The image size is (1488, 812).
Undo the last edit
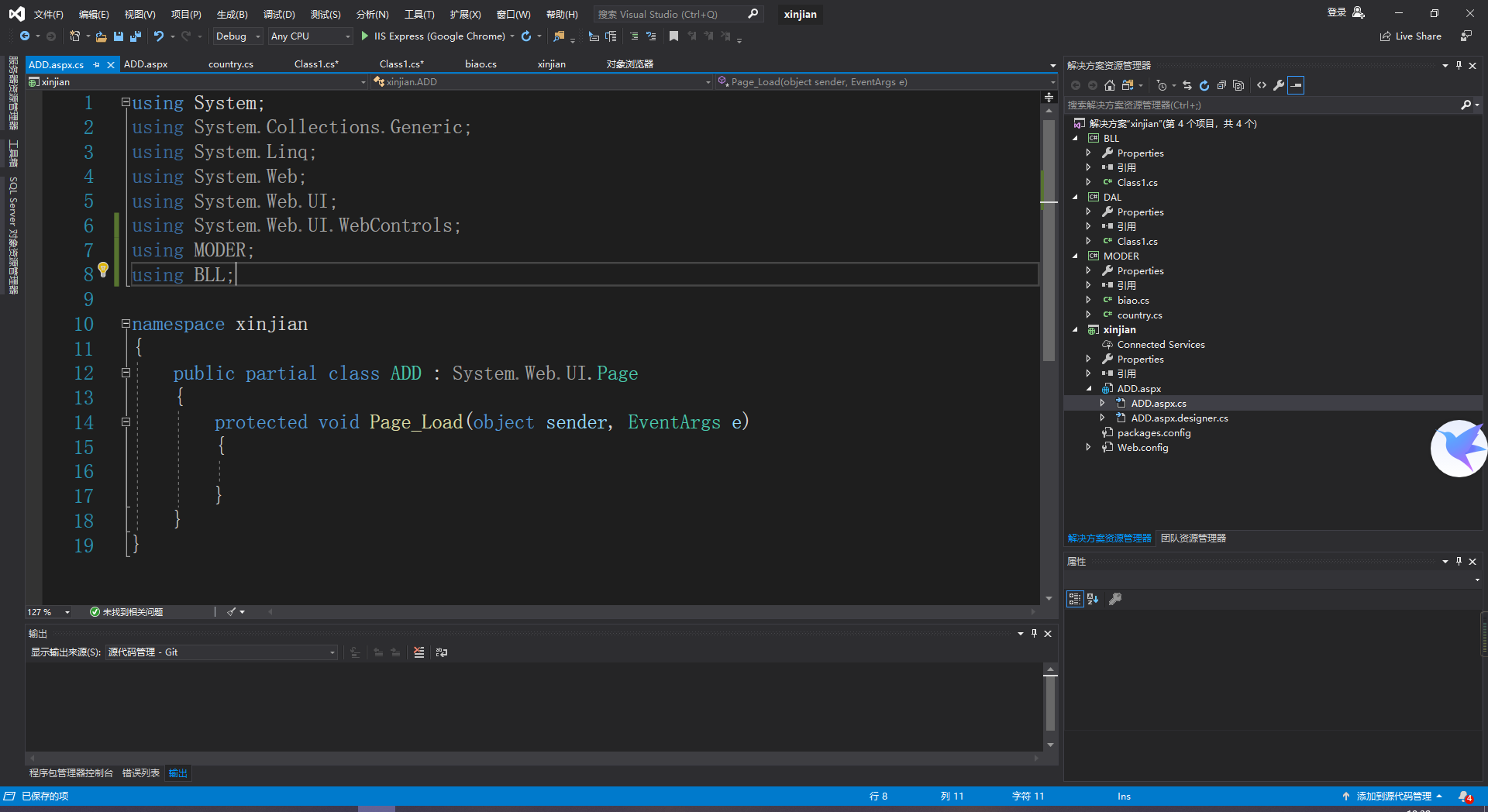(x=159, y=36)
